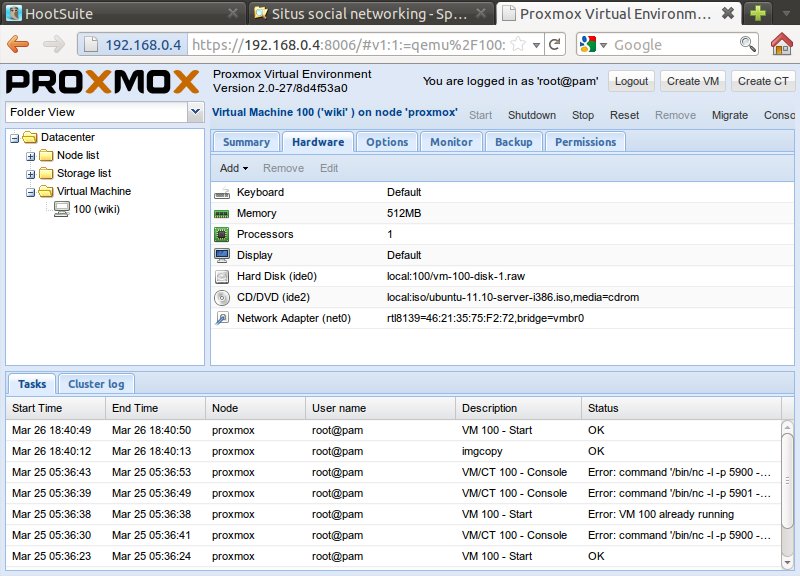Select the 'VM 100 already running' error row
Image resolution: width=800 pixels, height=576 pixels.
point(394,514)
